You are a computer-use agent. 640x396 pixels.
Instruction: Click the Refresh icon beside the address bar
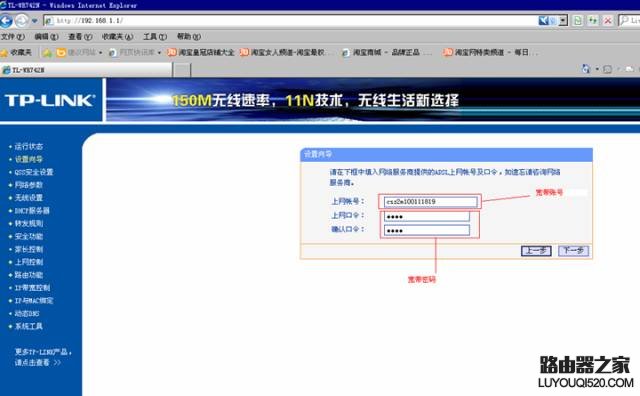pos(593,20)
